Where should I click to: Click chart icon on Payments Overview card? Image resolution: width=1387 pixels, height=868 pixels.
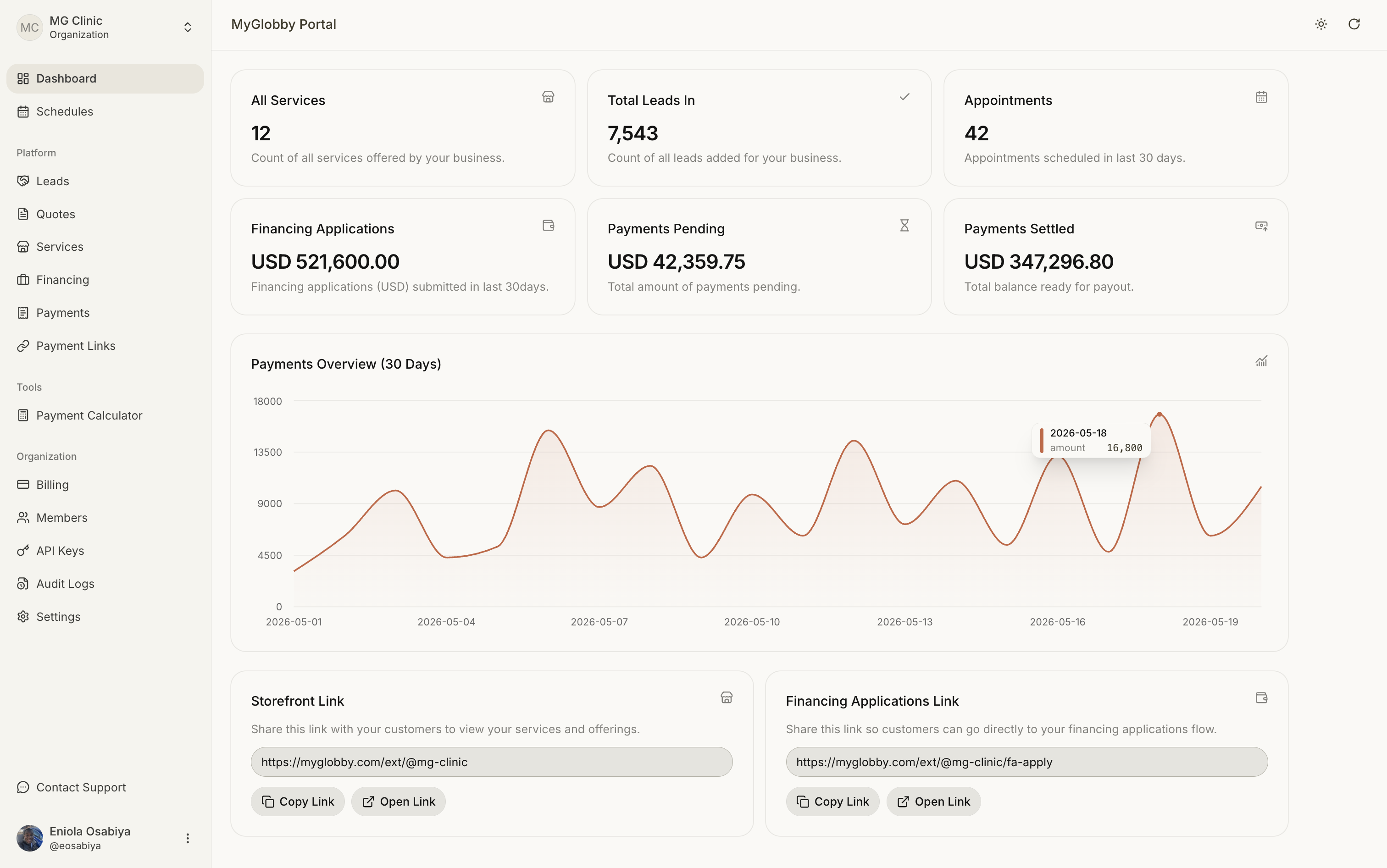pyautogui.click(x=1261, y=361)
